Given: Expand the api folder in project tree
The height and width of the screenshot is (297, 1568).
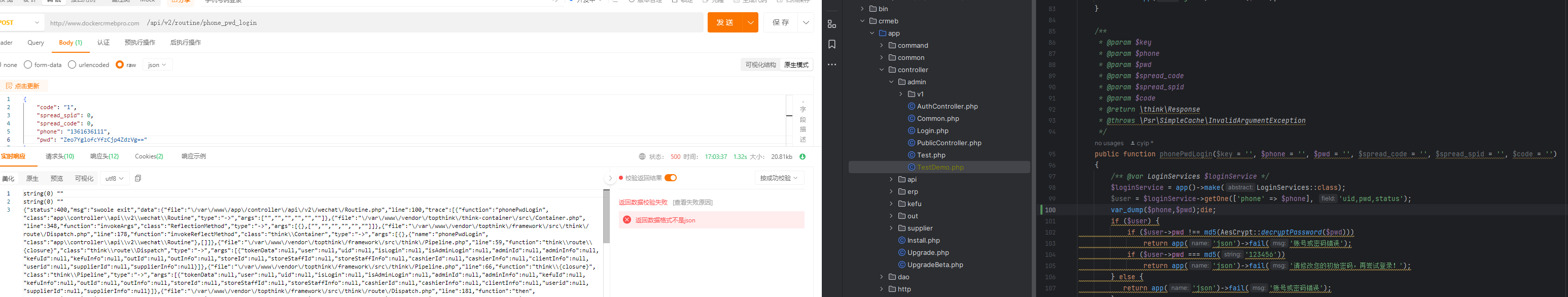Looking at the screenshot, I should (891, 180).
